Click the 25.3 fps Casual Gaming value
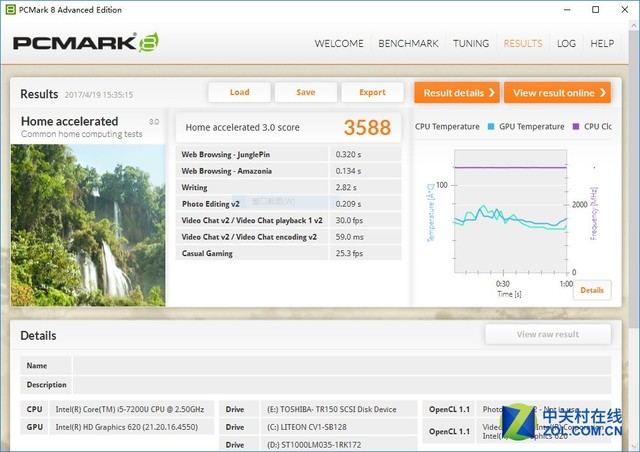Image resolution: width=640 pixels, height=452 pixels. [x=349, y=253]
